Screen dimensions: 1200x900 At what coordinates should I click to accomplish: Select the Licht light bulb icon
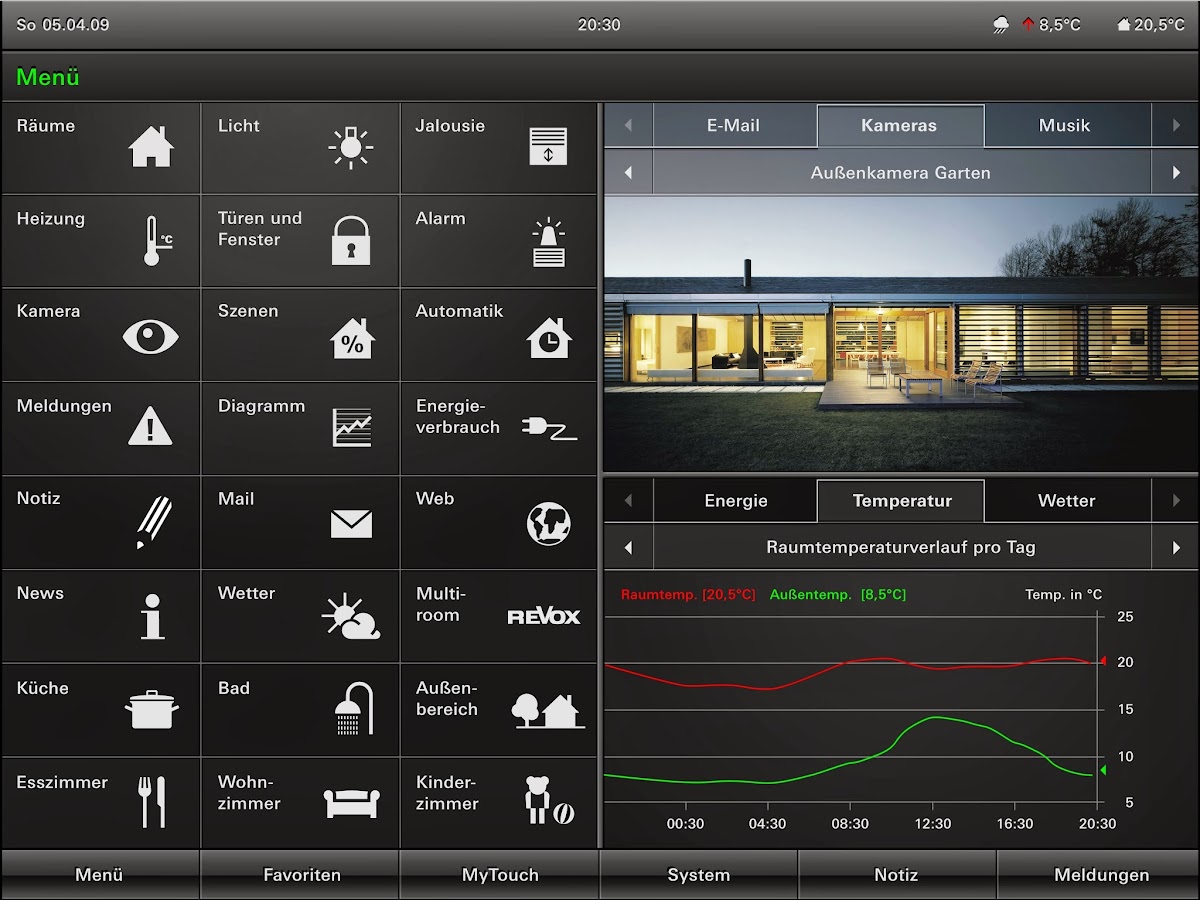coord(350,147)
